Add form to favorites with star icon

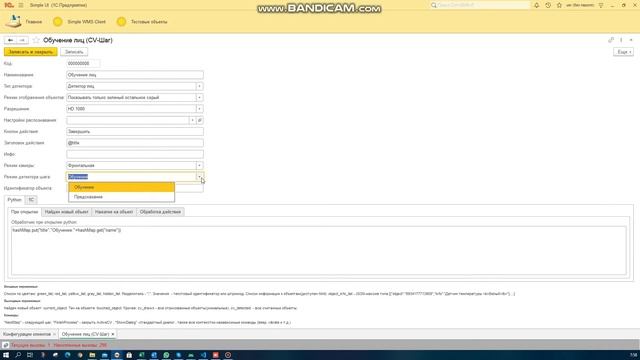click(x=36, y=40)
